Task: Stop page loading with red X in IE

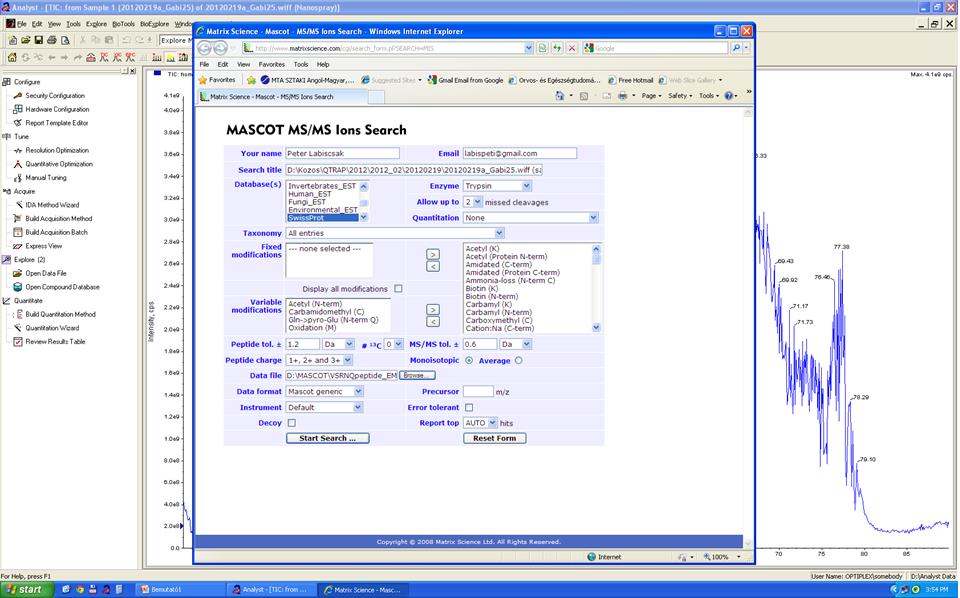Action: point(571,48)
